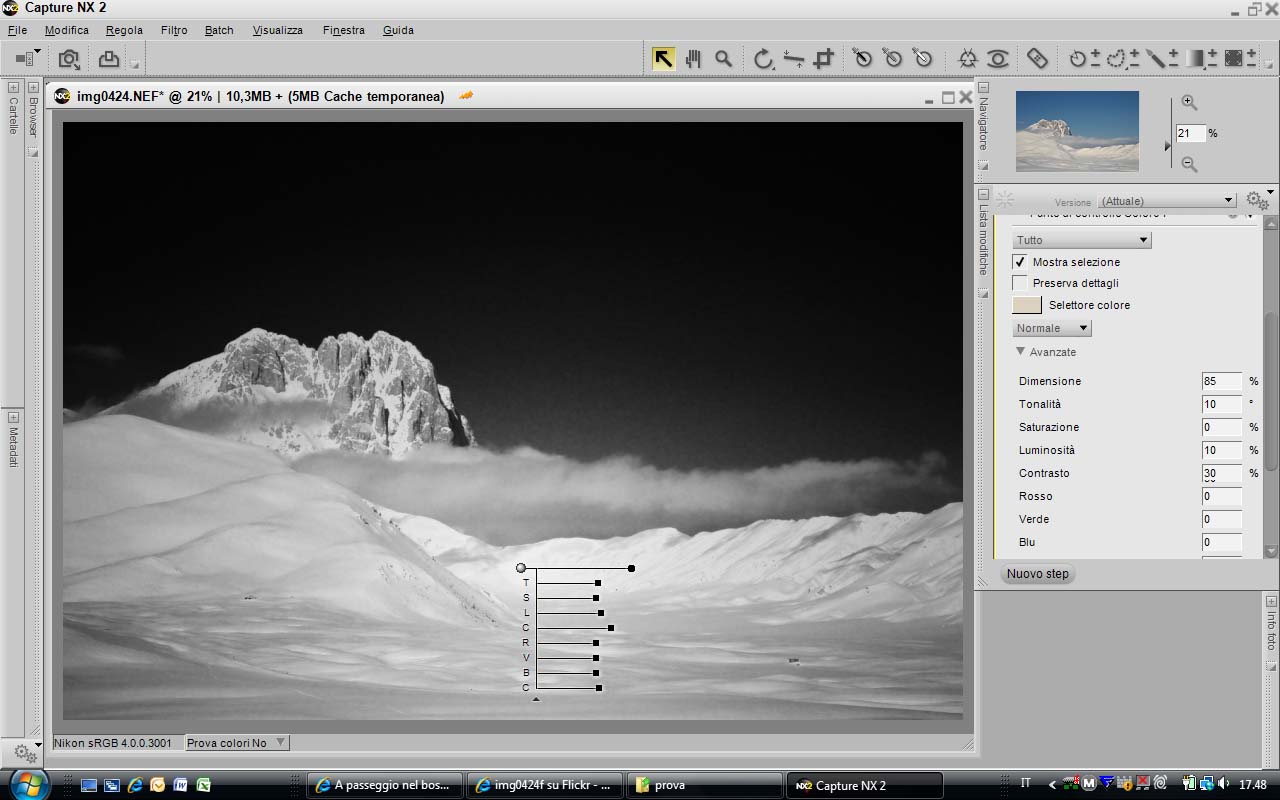Click the print icon in toolbar

coord(108,59)
